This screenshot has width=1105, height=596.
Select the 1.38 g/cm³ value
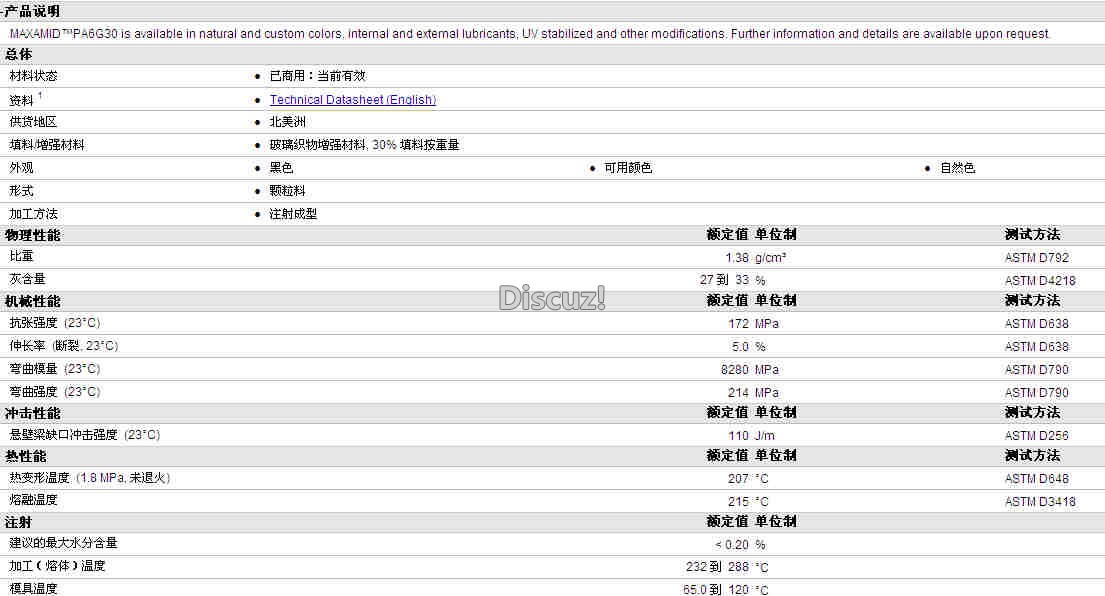(755, 258)
